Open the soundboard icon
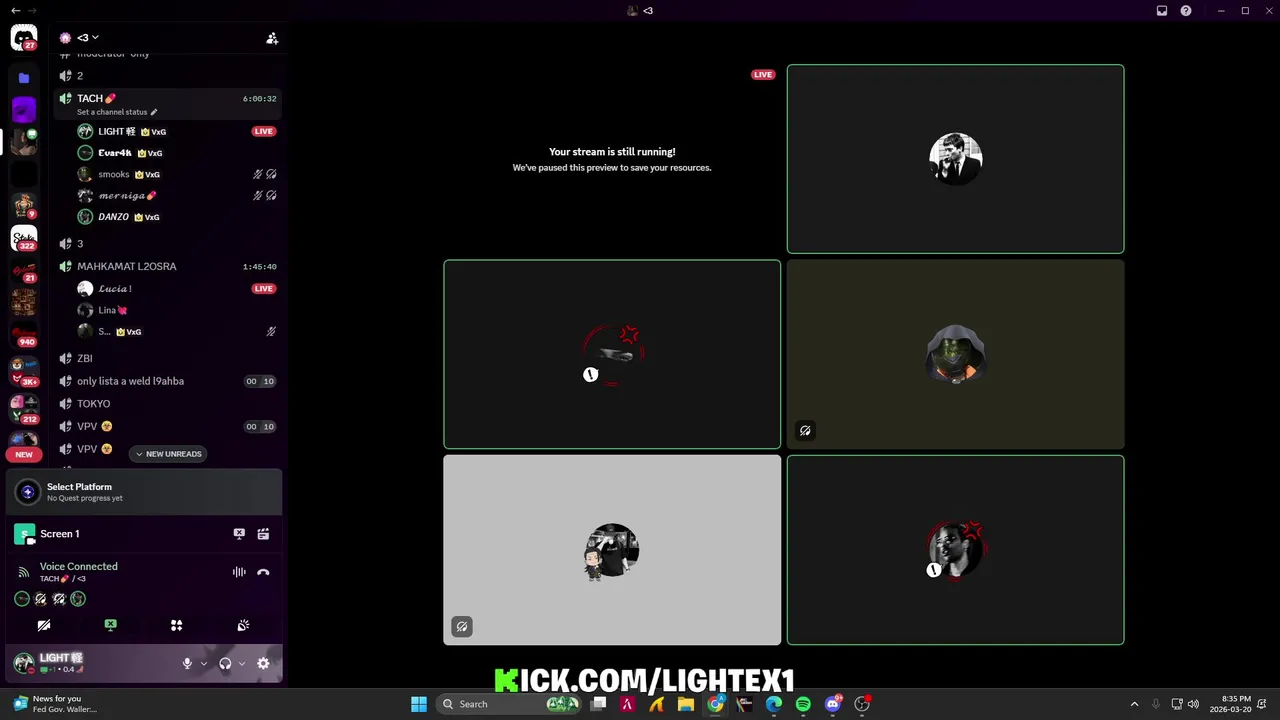The width and height of the screenshot is (1280, 720). click(243, 625)
